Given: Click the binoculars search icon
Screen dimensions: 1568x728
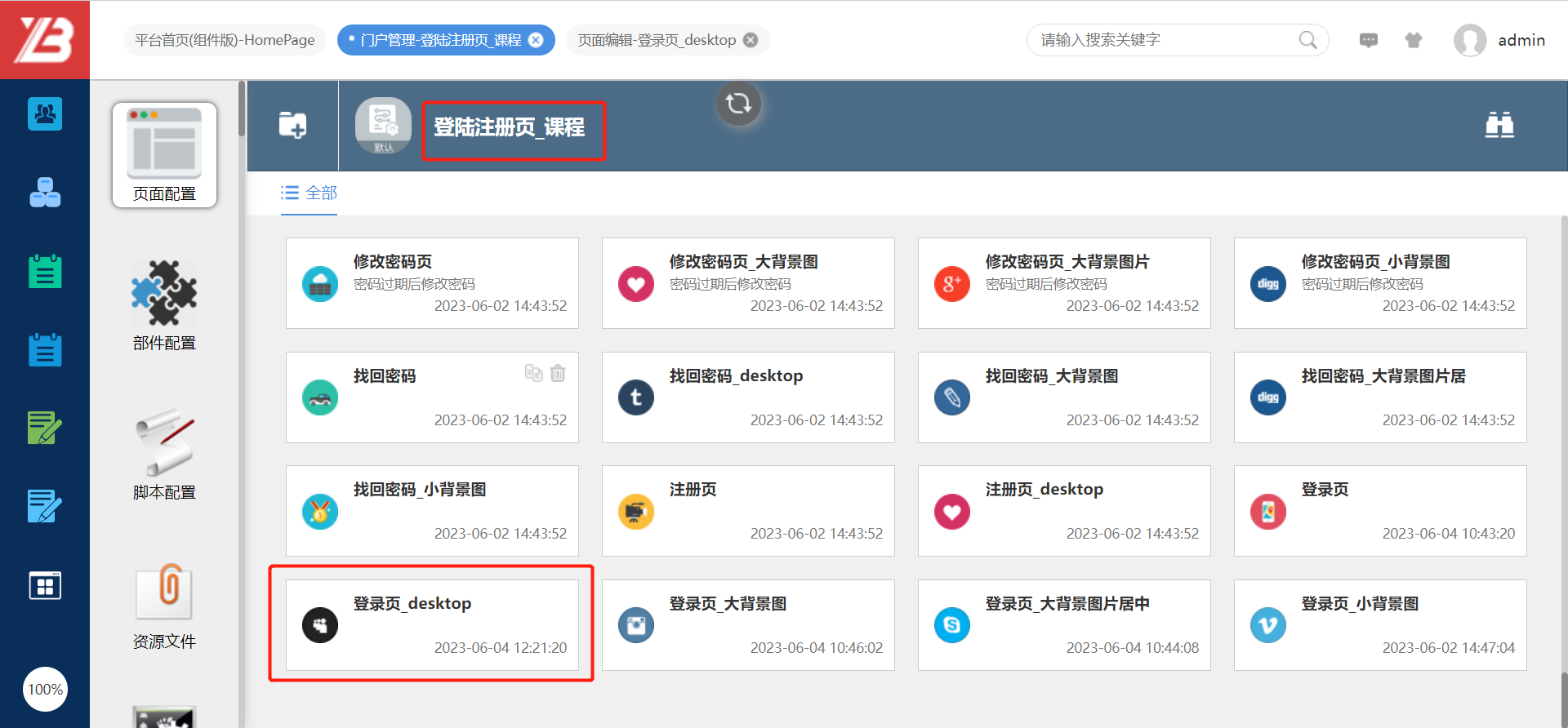Looking at the screenshot, I should tap(1499, 125).
